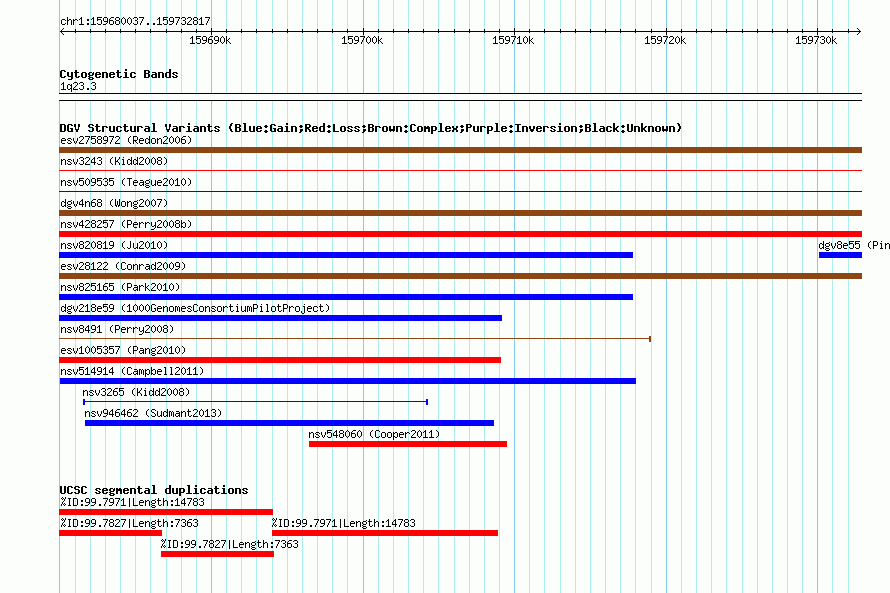Image resolution: width=890 pixels, height=593 pixels.
Task: Click the esv28122 (Conrad2009) label
Action: (x=123, y=266)
